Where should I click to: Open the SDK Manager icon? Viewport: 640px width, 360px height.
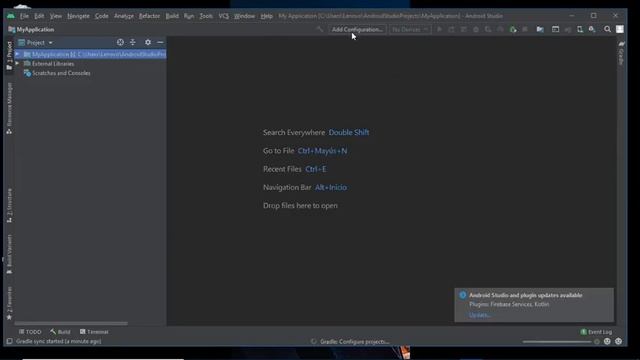(592, 29)
